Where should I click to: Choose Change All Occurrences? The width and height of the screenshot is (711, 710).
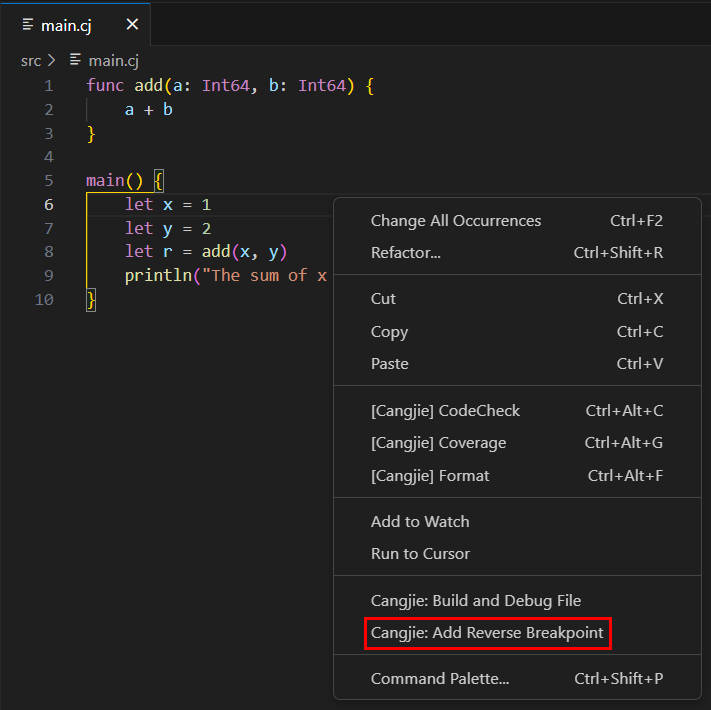click(x=455, y=221)
